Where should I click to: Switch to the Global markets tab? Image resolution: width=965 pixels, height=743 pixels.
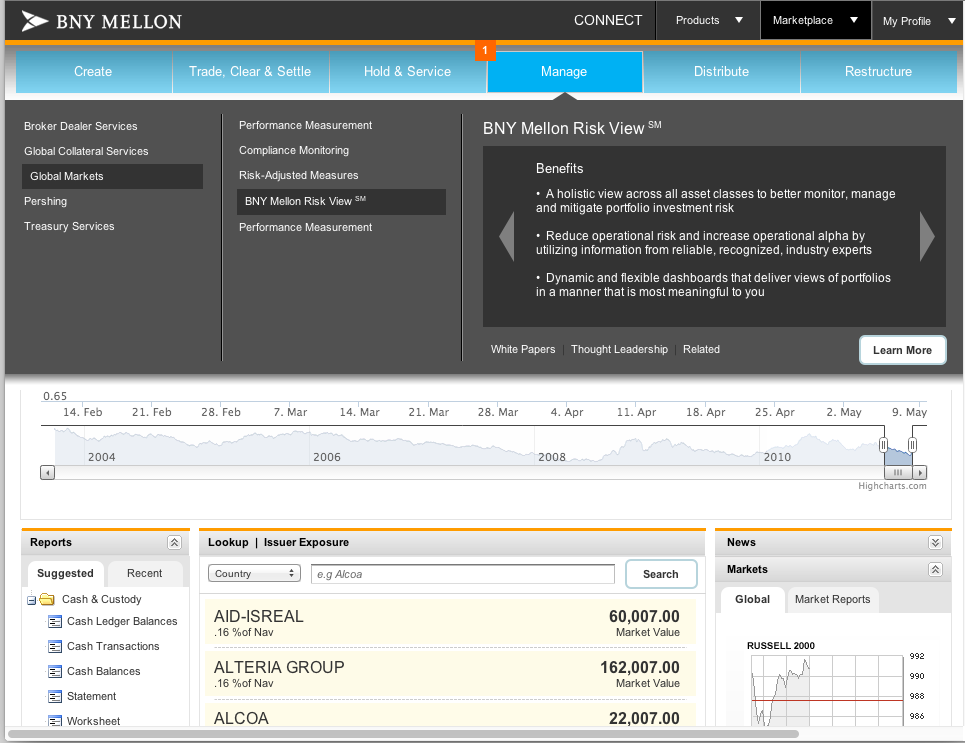753,599
